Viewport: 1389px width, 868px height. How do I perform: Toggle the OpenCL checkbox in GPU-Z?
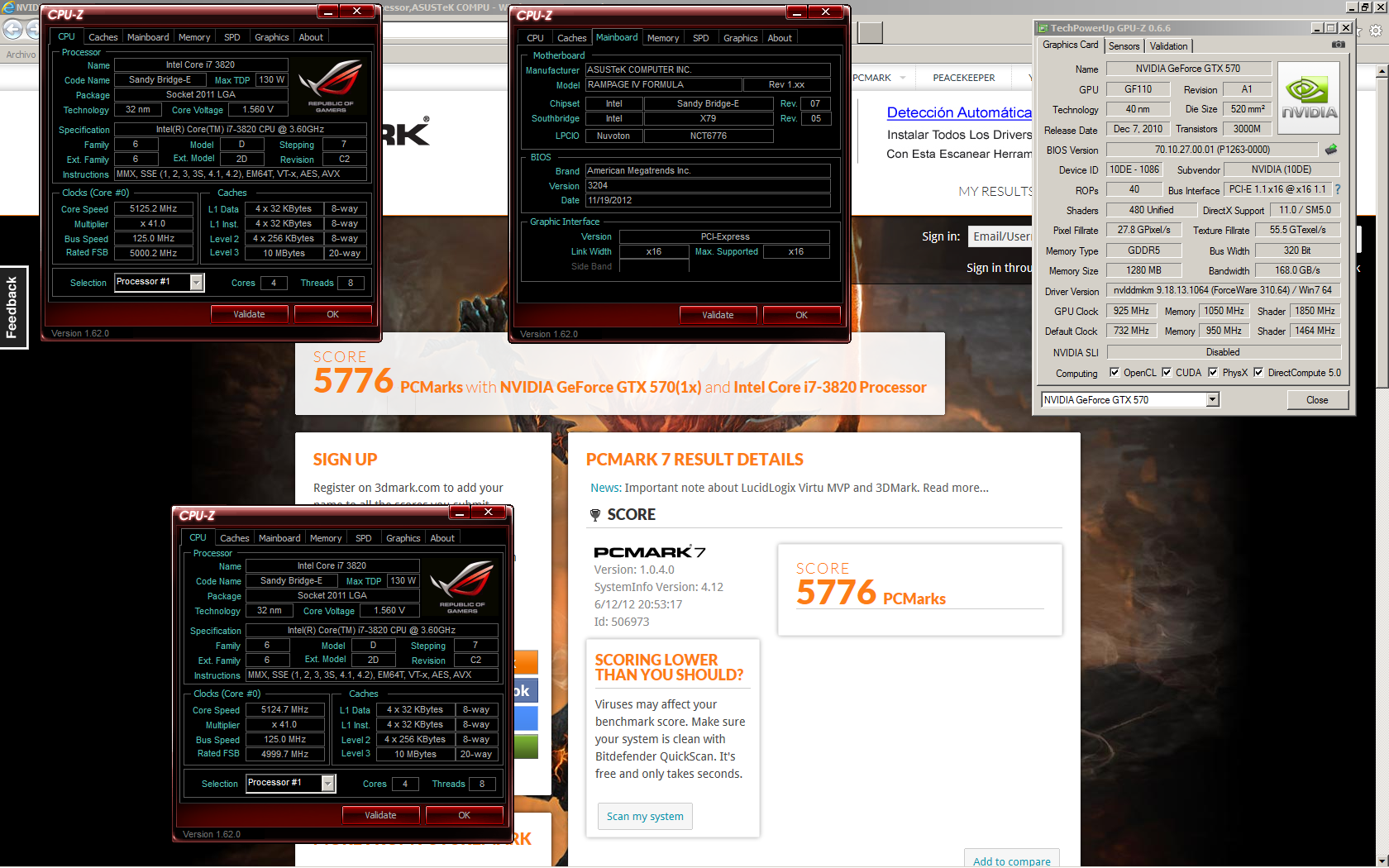click(1115, 373)
